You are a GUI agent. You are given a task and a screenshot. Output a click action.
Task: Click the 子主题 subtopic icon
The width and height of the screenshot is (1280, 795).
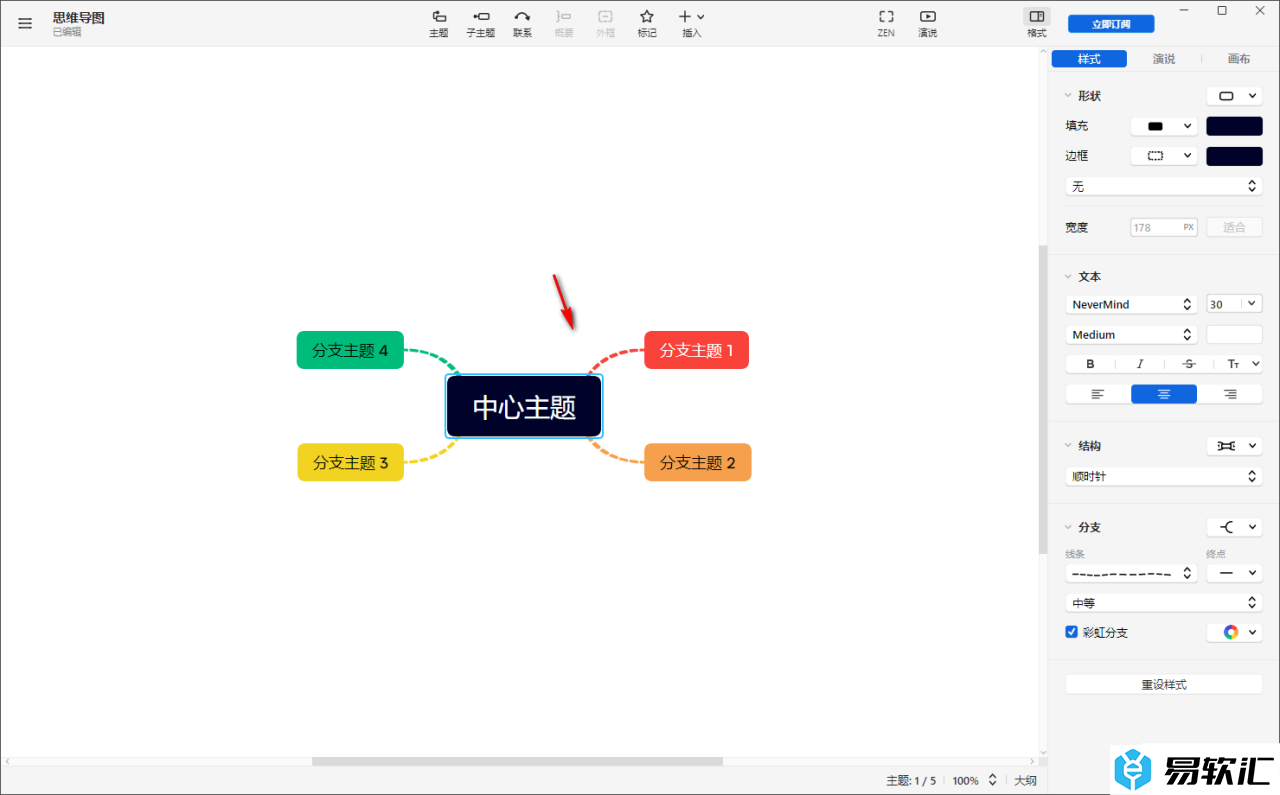[481, 17]
